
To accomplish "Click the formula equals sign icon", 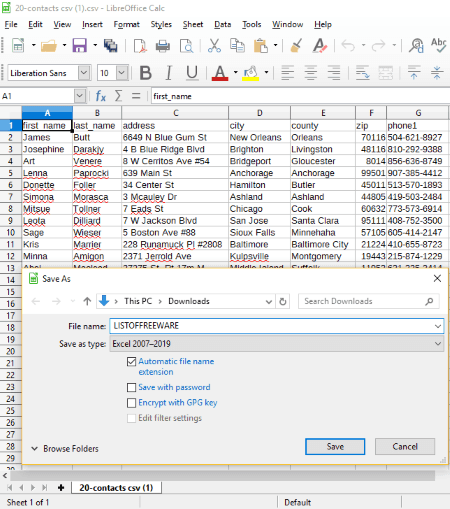I will 136,96.
